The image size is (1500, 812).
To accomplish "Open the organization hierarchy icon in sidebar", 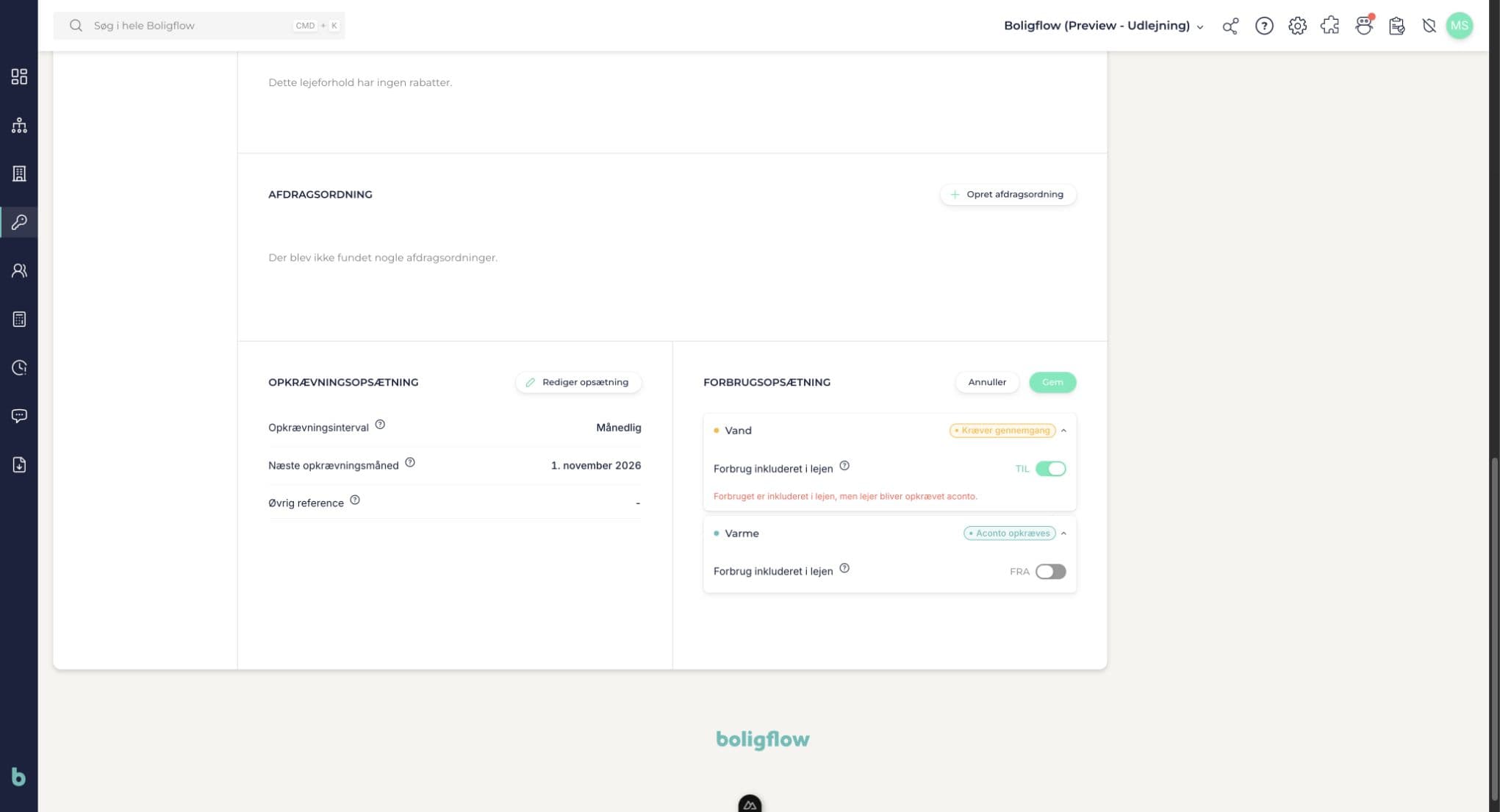I will (19, 125).
